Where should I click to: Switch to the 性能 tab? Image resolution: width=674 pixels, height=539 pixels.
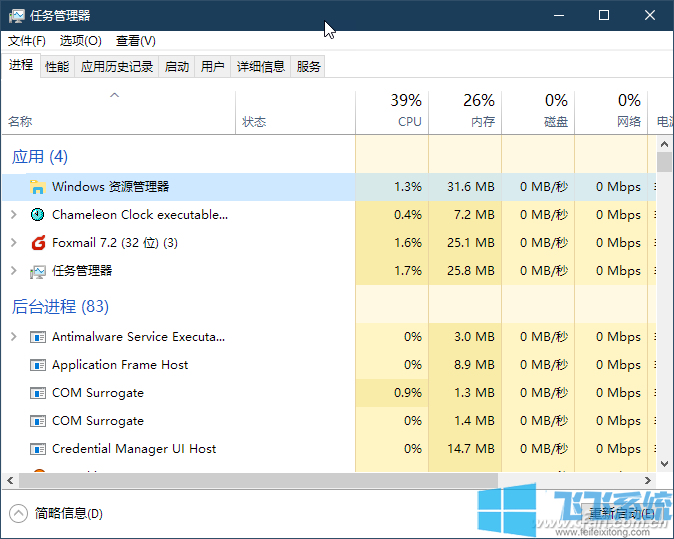tap(57, 67)
